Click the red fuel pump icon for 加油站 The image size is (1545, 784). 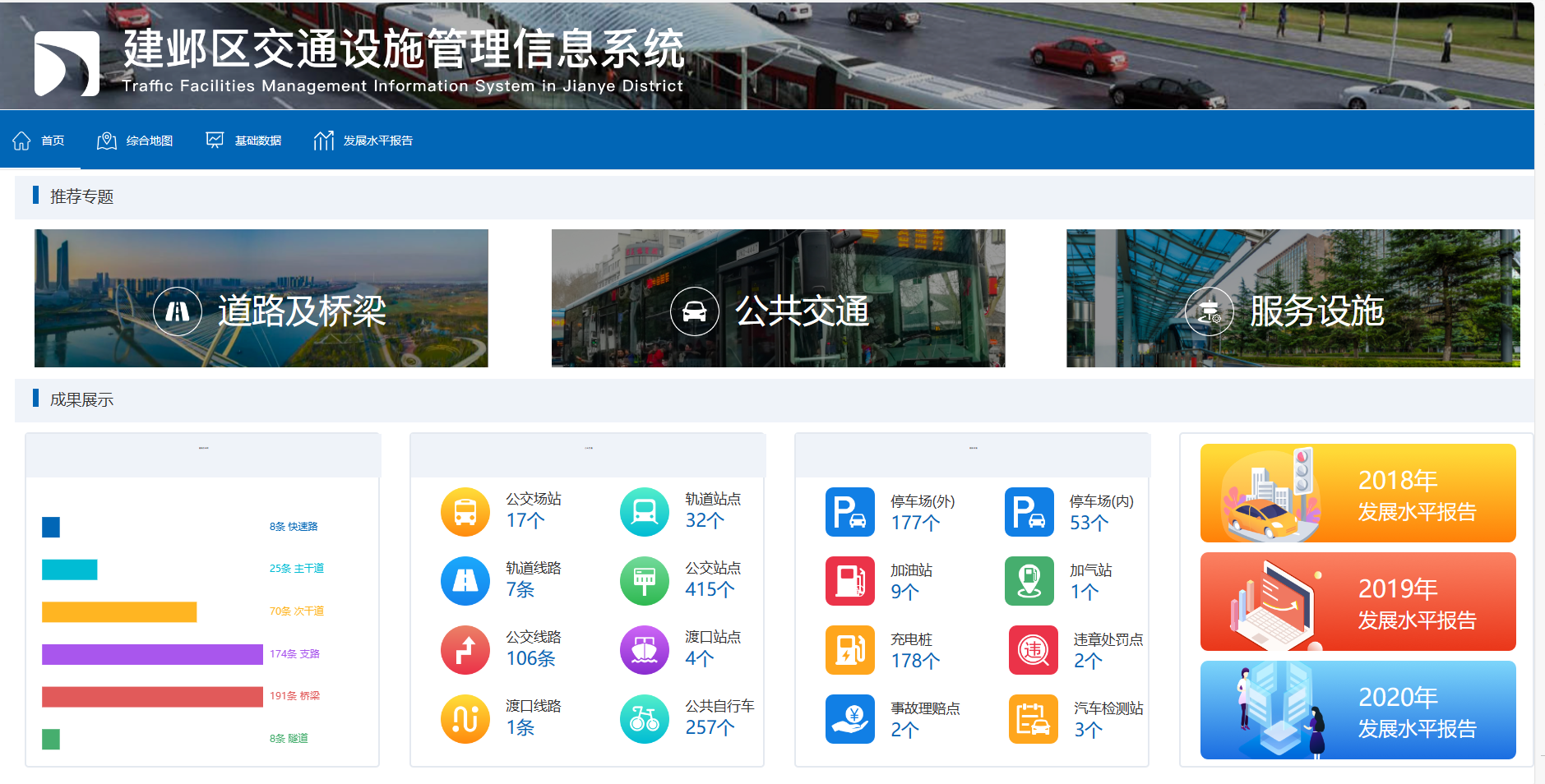pos(850,581)
